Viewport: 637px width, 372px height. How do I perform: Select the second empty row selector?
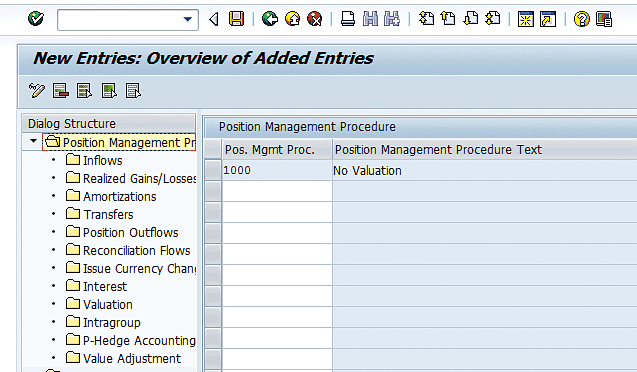click(x=213, y=212)
